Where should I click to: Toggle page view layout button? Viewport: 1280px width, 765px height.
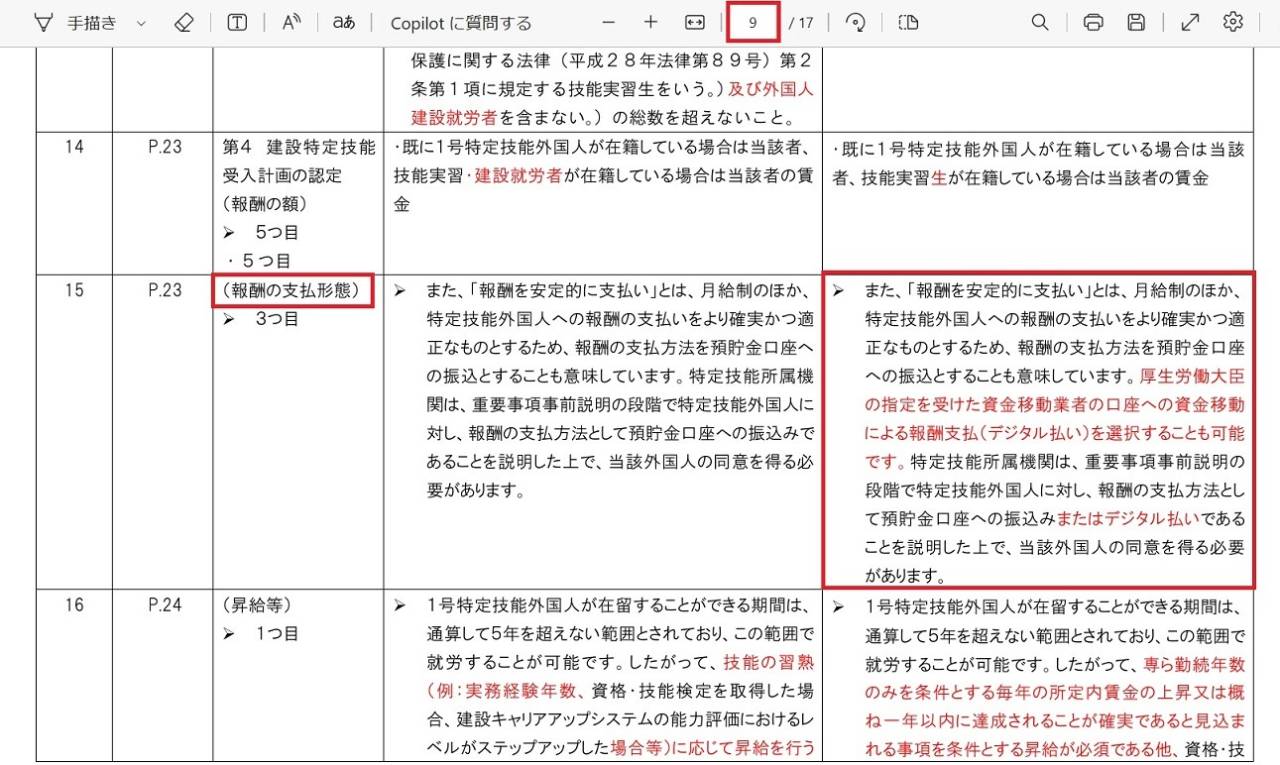pyautogui.click(x=908, y=23)
